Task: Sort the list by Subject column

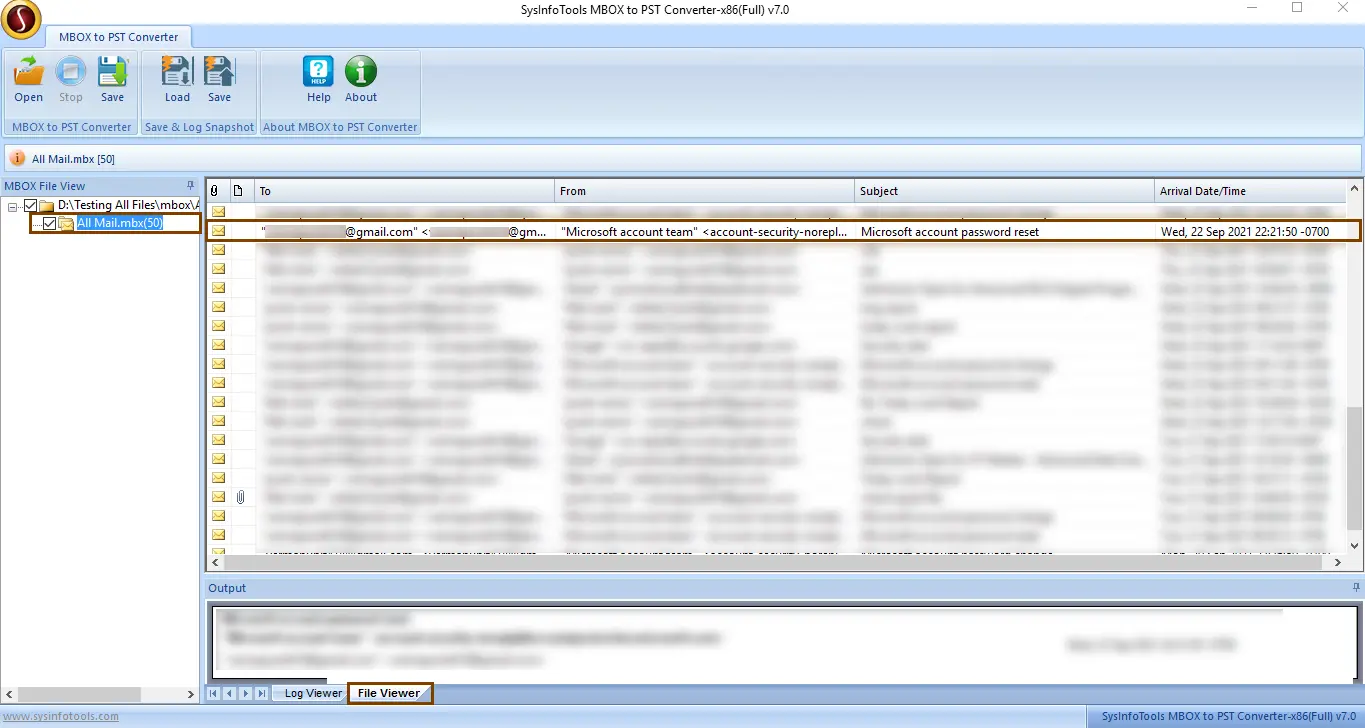Action: (1005, 191)
